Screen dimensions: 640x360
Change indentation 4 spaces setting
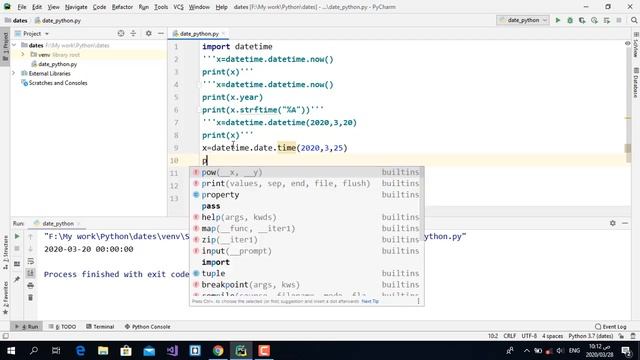pos(552,336)
